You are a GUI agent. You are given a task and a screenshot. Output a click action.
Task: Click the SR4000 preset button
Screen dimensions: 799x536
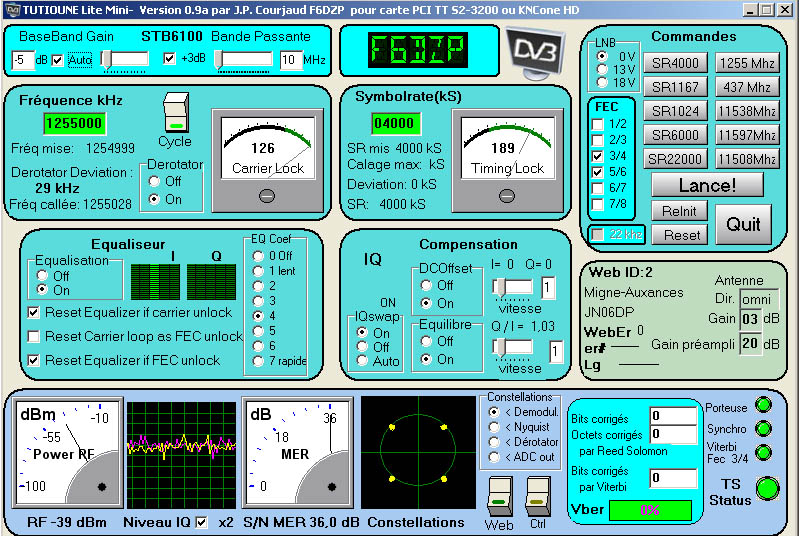(x=675, y=63)
